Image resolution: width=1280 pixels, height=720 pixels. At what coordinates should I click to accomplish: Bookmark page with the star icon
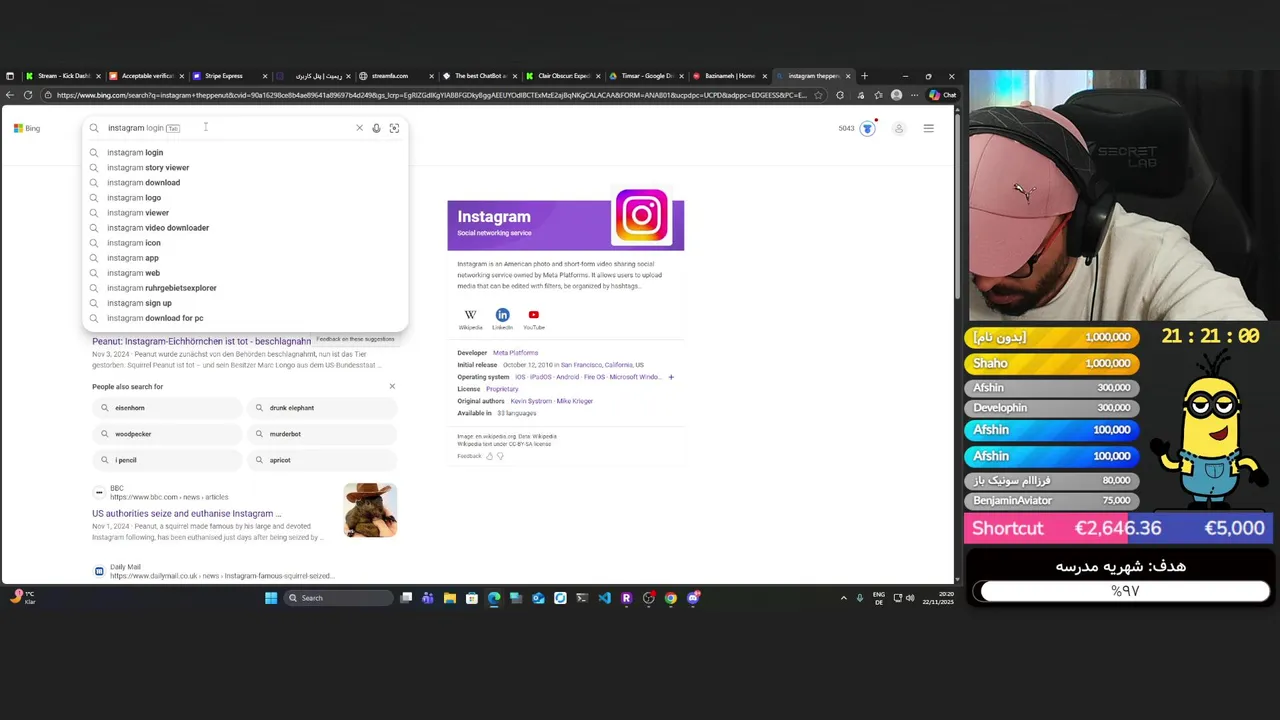818,95
